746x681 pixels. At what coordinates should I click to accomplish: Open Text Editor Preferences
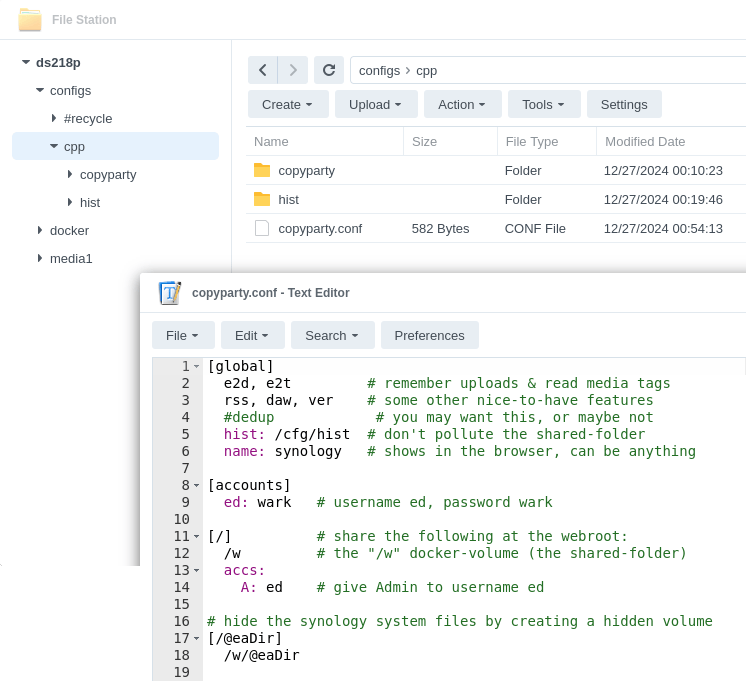pyautogui.click(x=430, y=336)
